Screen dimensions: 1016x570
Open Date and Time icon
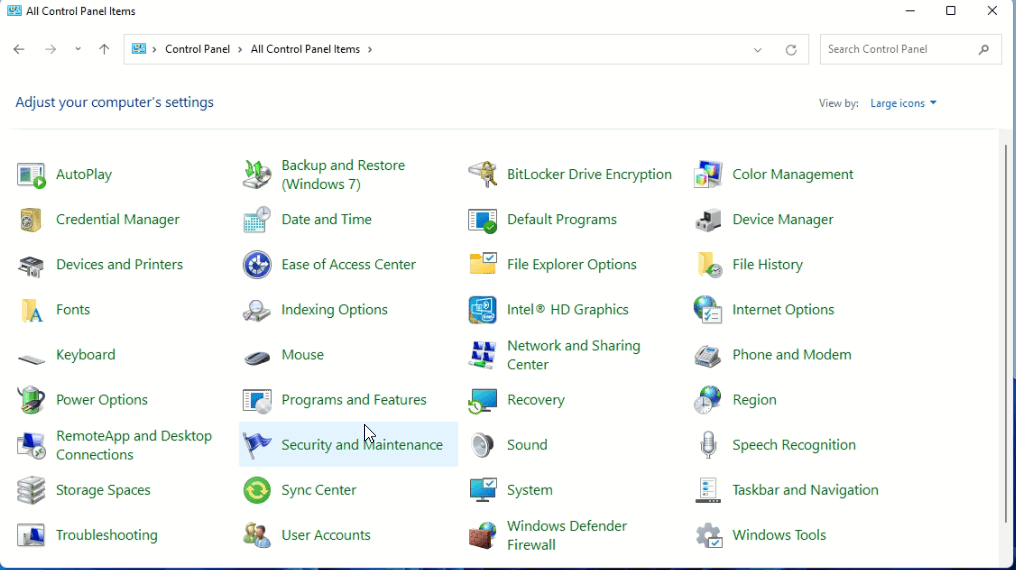pos(257,220)
